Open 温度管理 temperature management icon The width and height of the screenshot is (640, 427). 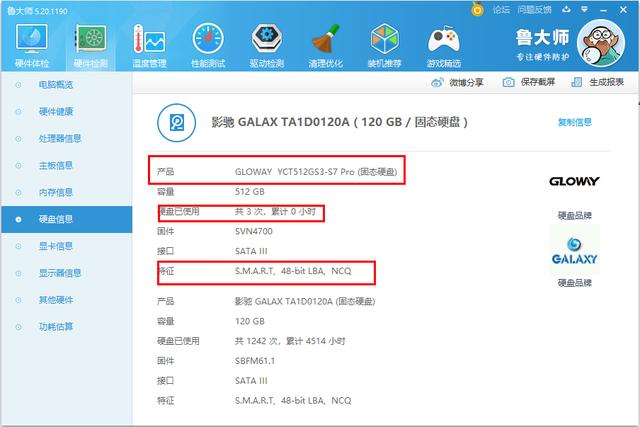click(149, 44)
